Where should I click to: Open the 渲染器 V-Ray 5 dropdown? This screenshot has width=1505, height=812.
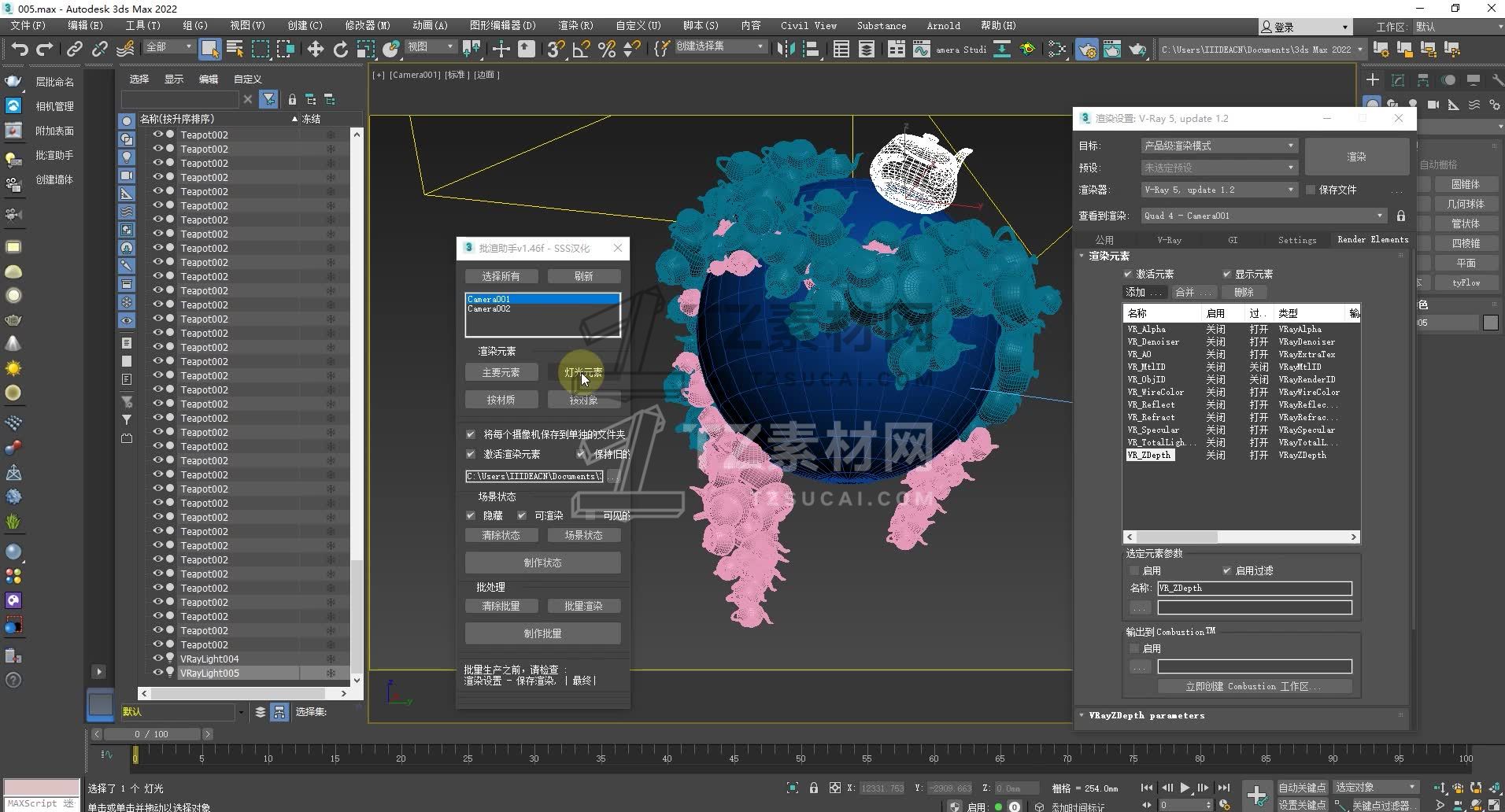click(x=1218, y=190)
